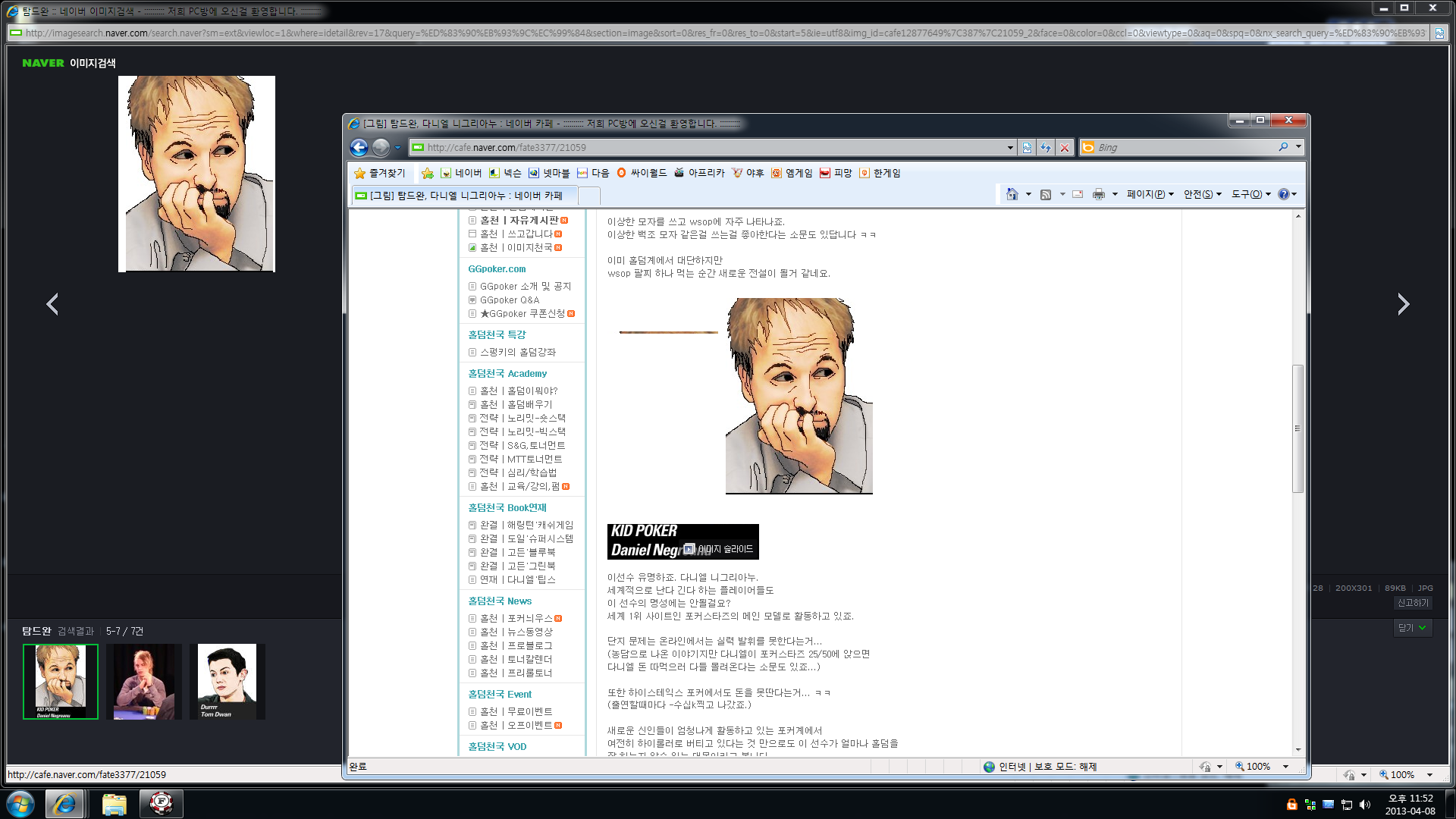Open the Windows Start menu
This screenshot has height=819, width=1456.
pyautogui.click(x=20, y=804)
